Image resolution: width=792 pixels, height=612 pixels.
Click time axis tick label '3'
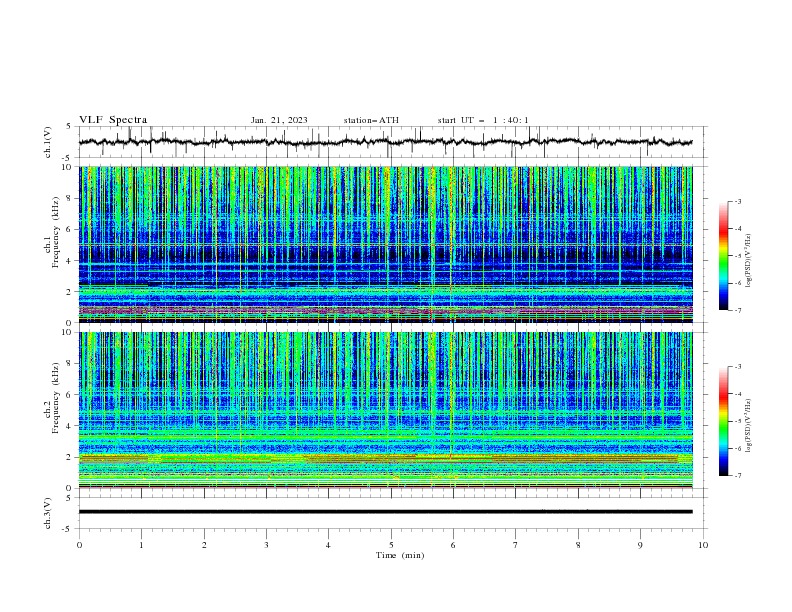[266, 545]
